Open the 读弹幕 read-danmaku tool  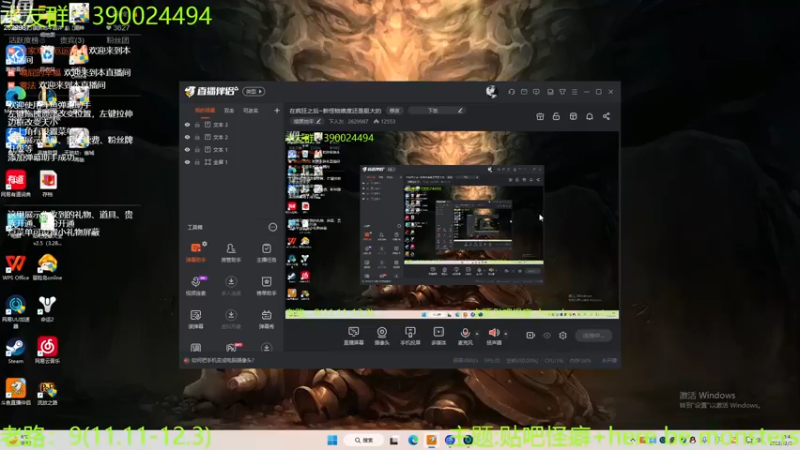tap(196, 319)
